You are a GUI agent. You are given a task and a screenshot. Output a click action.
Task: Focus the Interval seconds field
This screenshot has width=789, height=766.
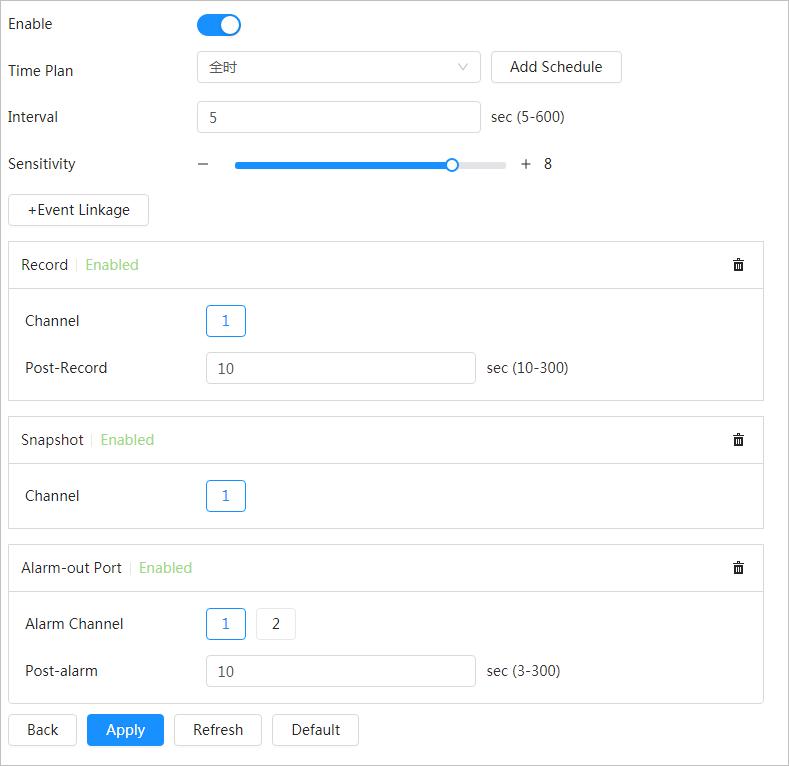pyautogui.click(x=339, y=117)
